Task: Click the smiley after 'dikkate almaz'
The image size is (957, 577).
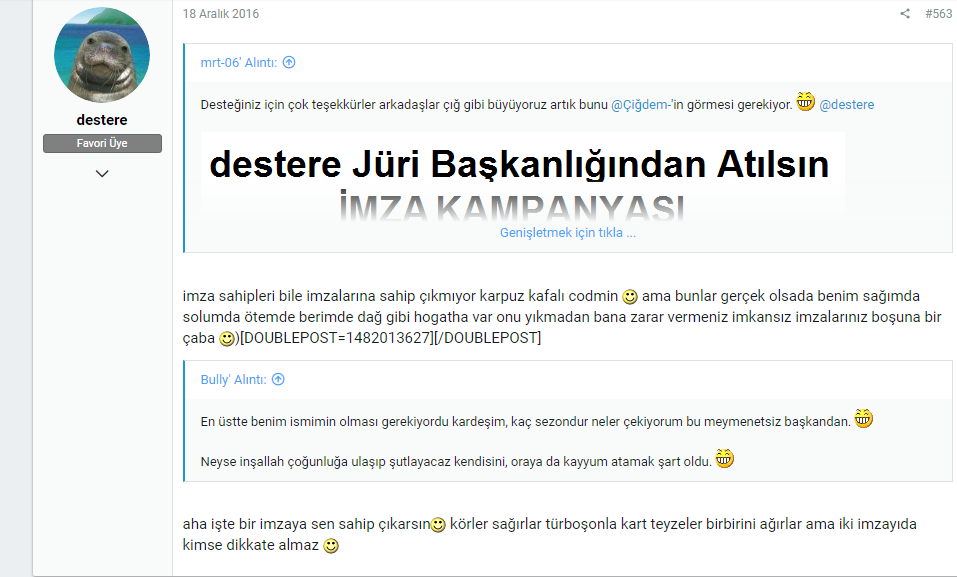Action: pos(331,546)
